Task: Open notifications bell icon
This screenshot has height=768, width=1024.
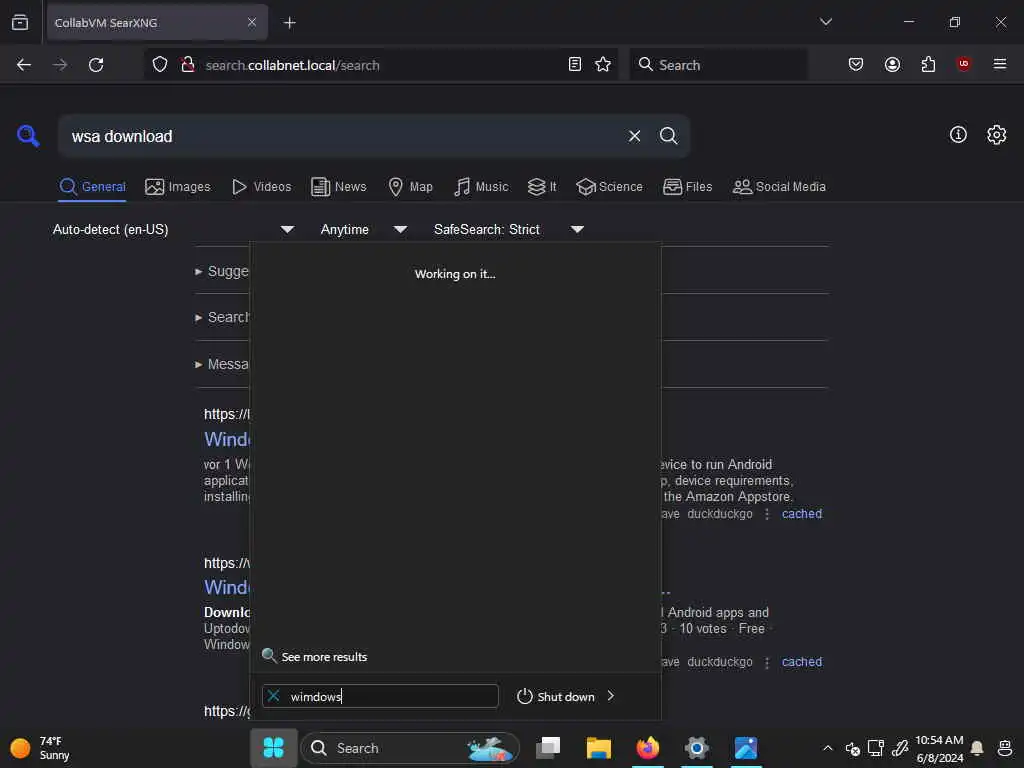Action: [976, 748]
